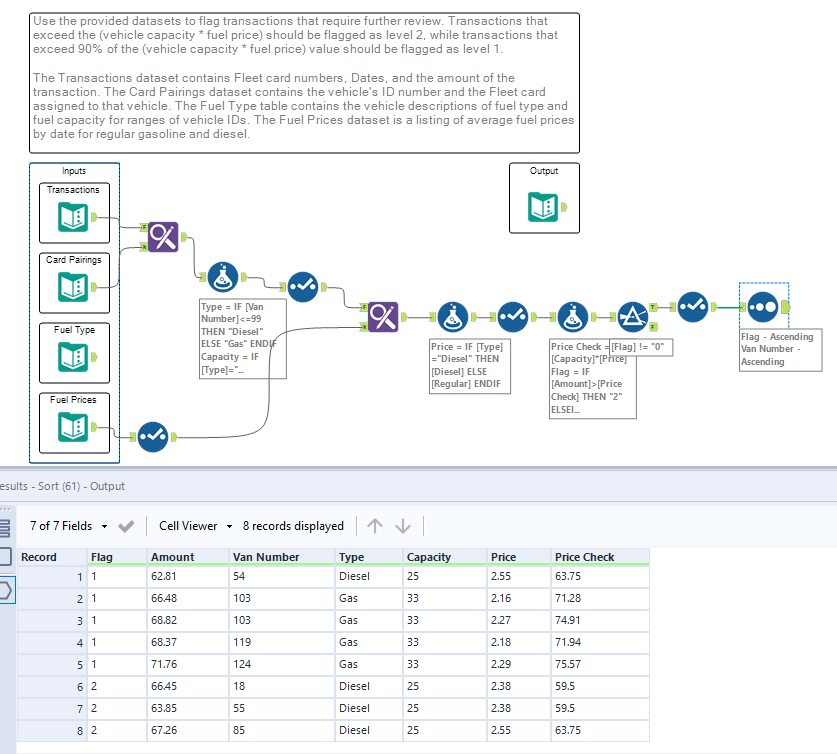Click the Amount column header
This screenshot has width=837, height=754.
click(x=188, y=557)
